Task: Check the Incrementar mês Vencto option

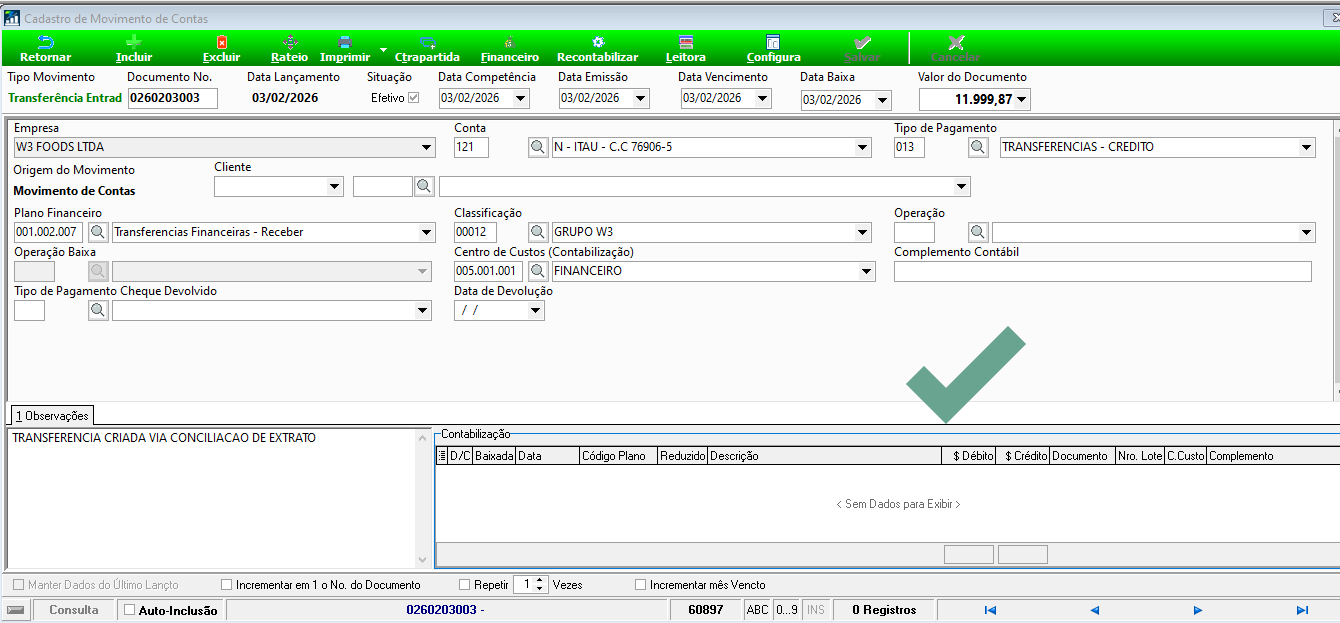Action: point(641,585)
